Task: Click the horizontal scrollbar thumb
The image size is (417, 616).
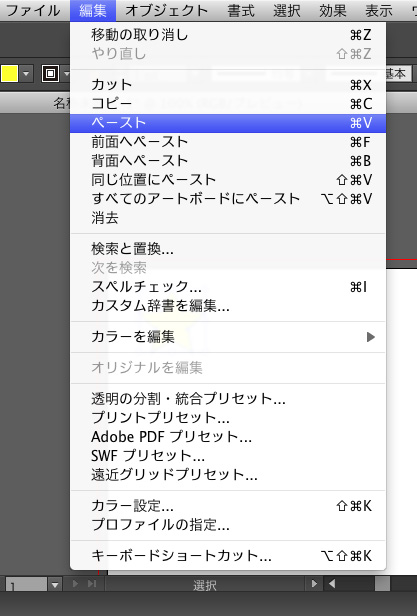Action: coord(382,584)
